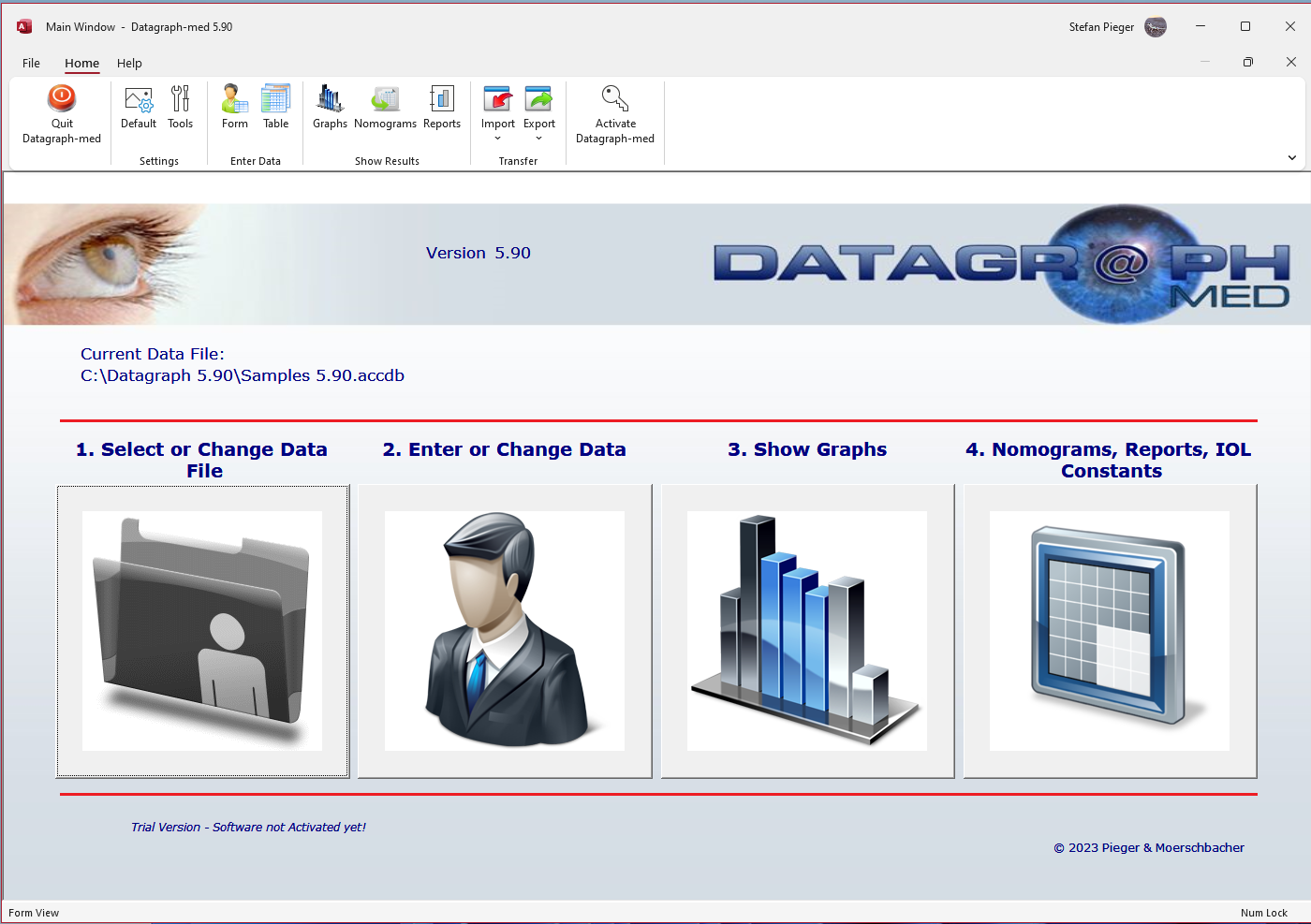Open Nomograms in the ribbon
1311x924 pixels.
[385, 100]
